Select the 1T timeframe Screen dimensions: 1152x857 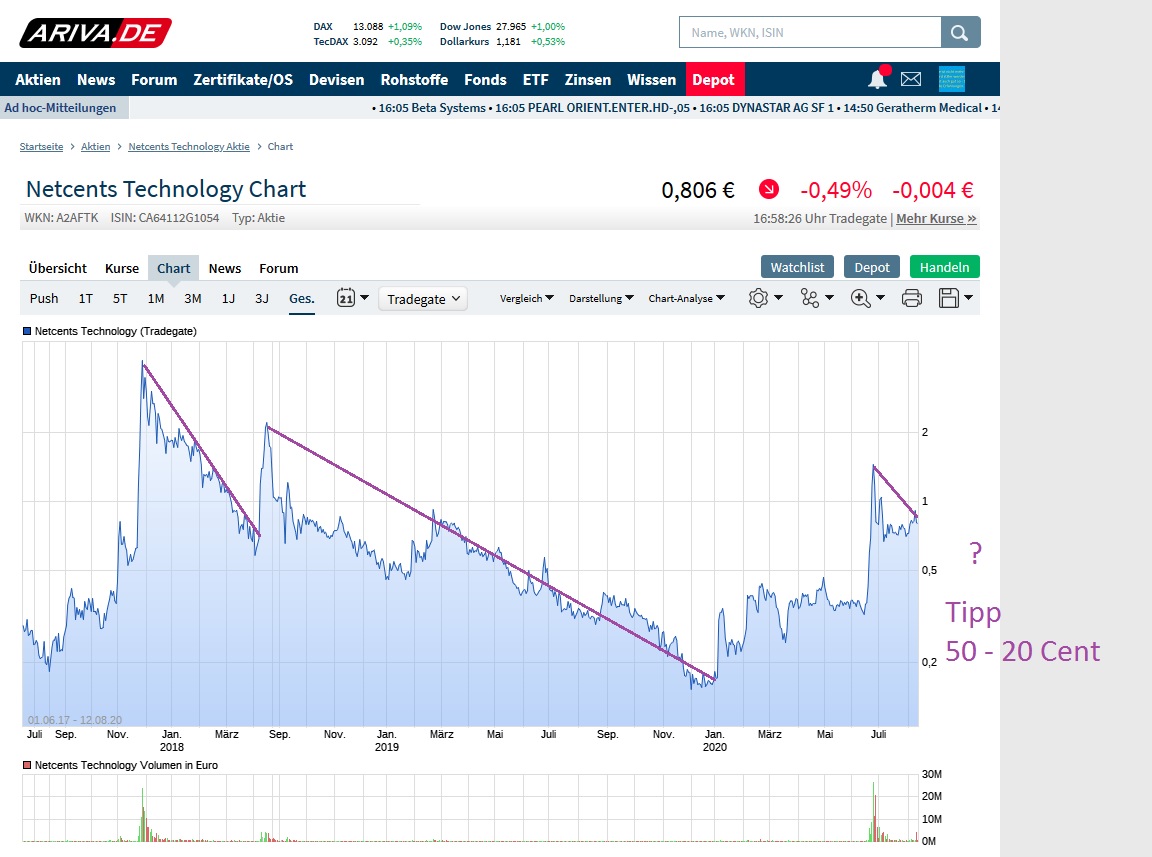coord(86,298)
